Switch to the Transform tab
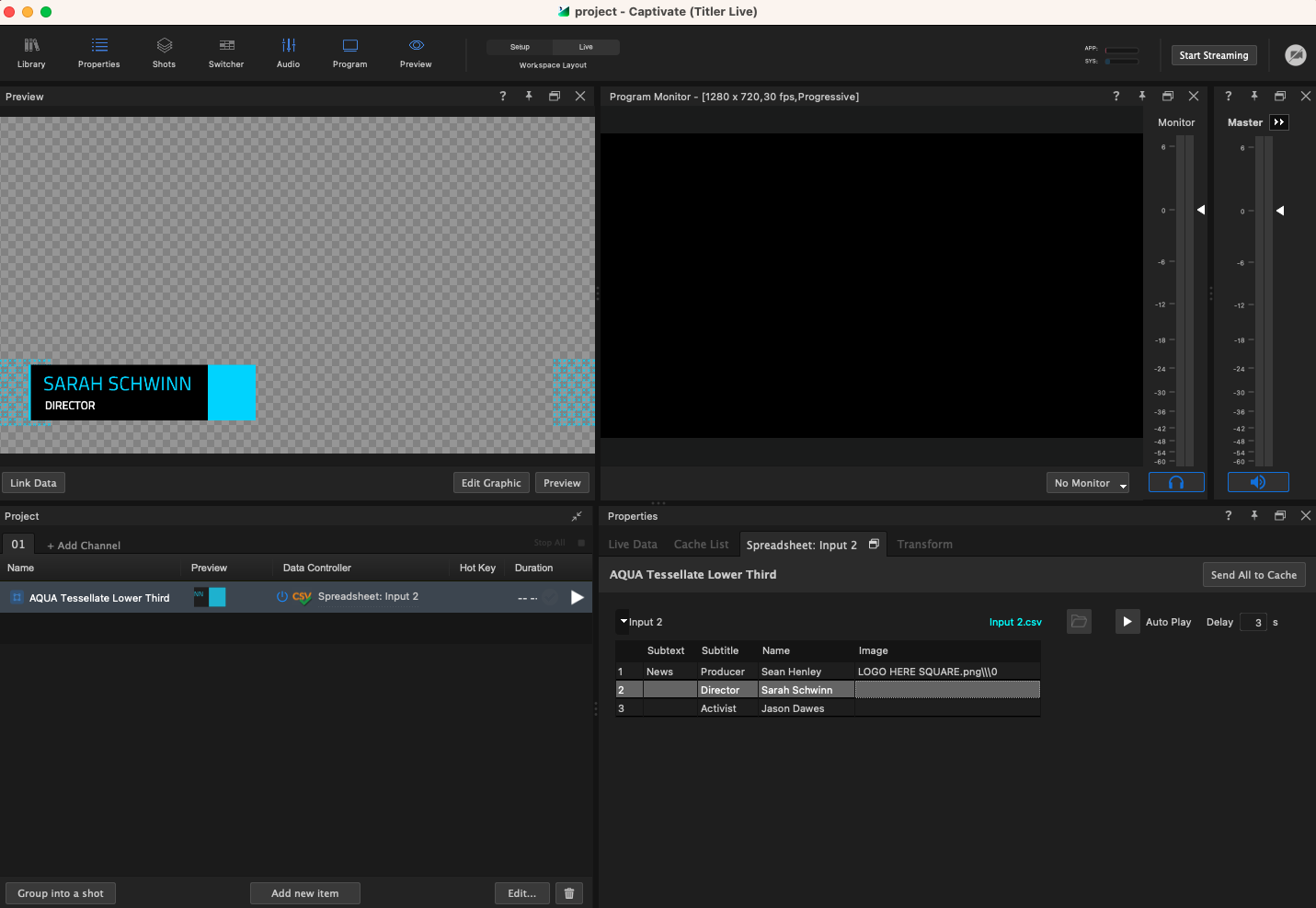1316x908 pixels. [924, 545]
